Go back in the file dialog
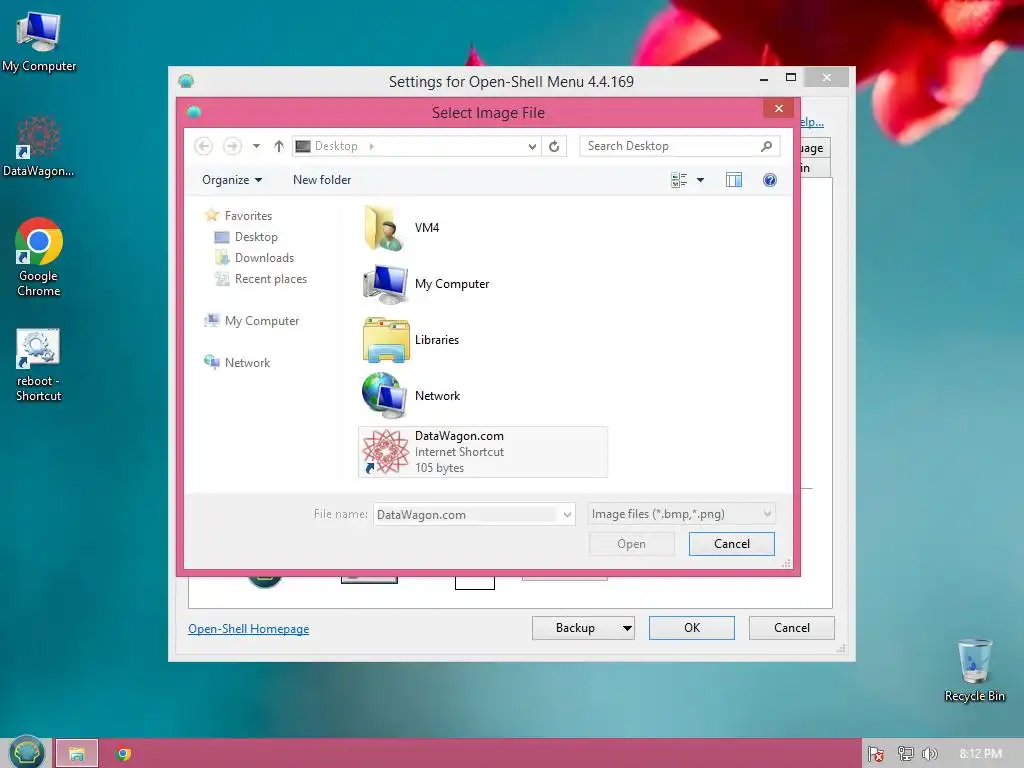The width and height of the screenshot is (1024, 768). pyautogui.click(x=204, y=146)
